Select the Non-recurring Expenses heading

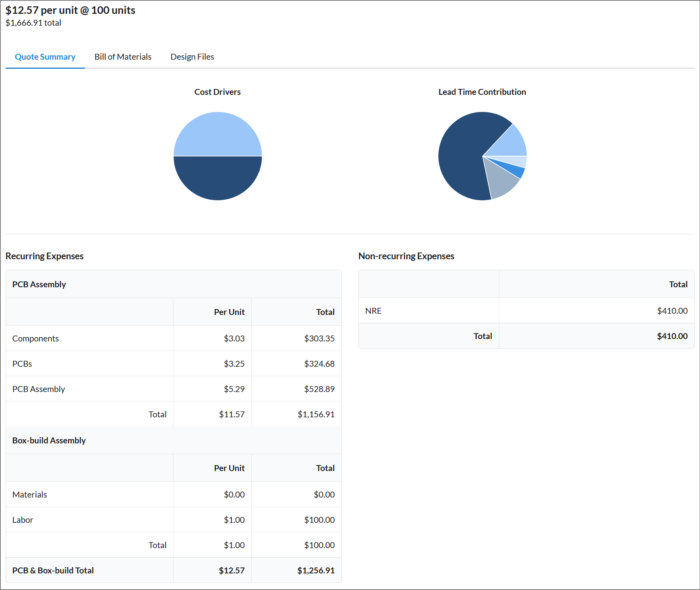point(406,256)
